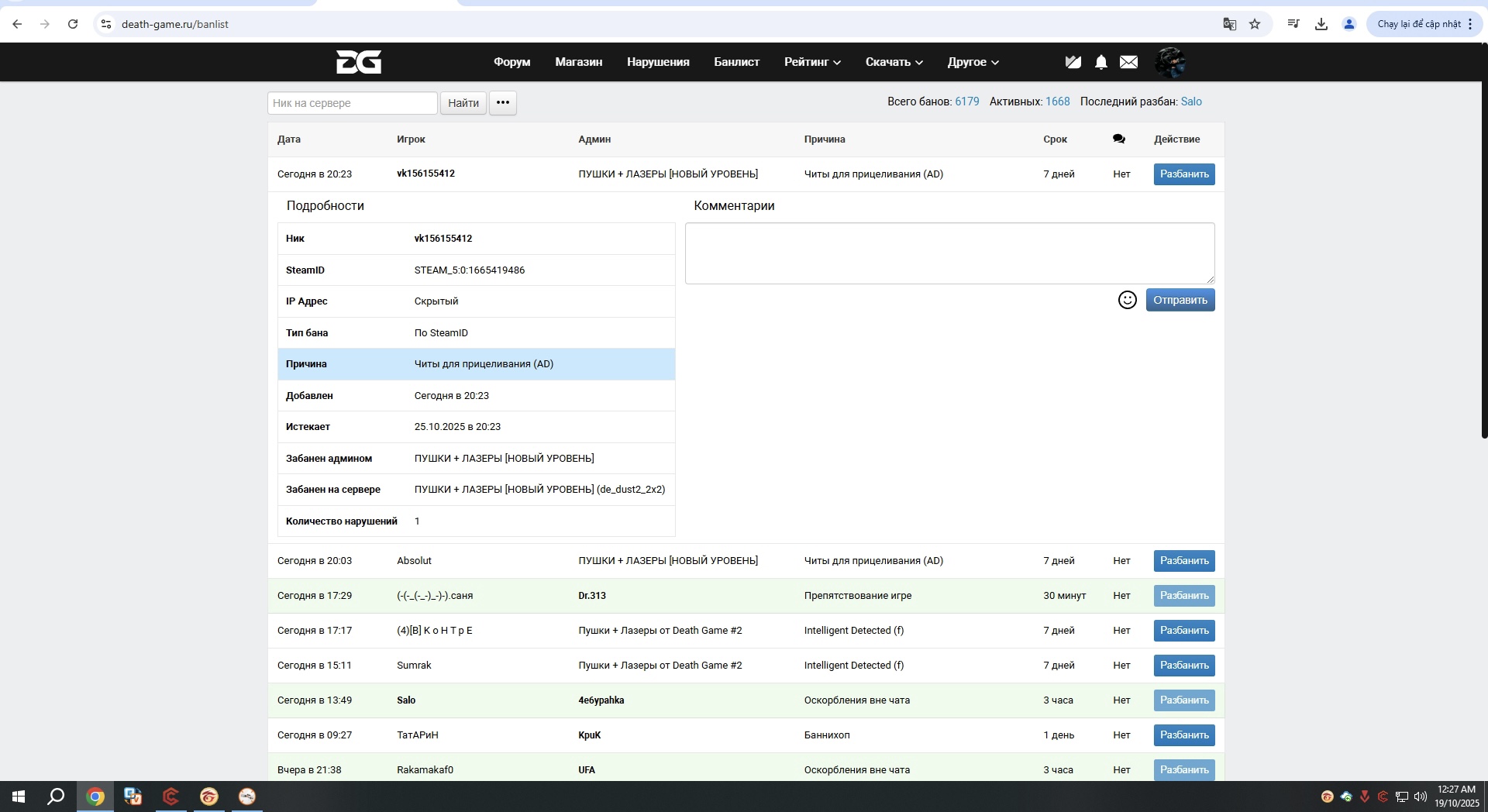Bookmark this page with the star icon
Viewport: 1488px width, 812px height.
pyautogui.click(x=1255, y=24)
